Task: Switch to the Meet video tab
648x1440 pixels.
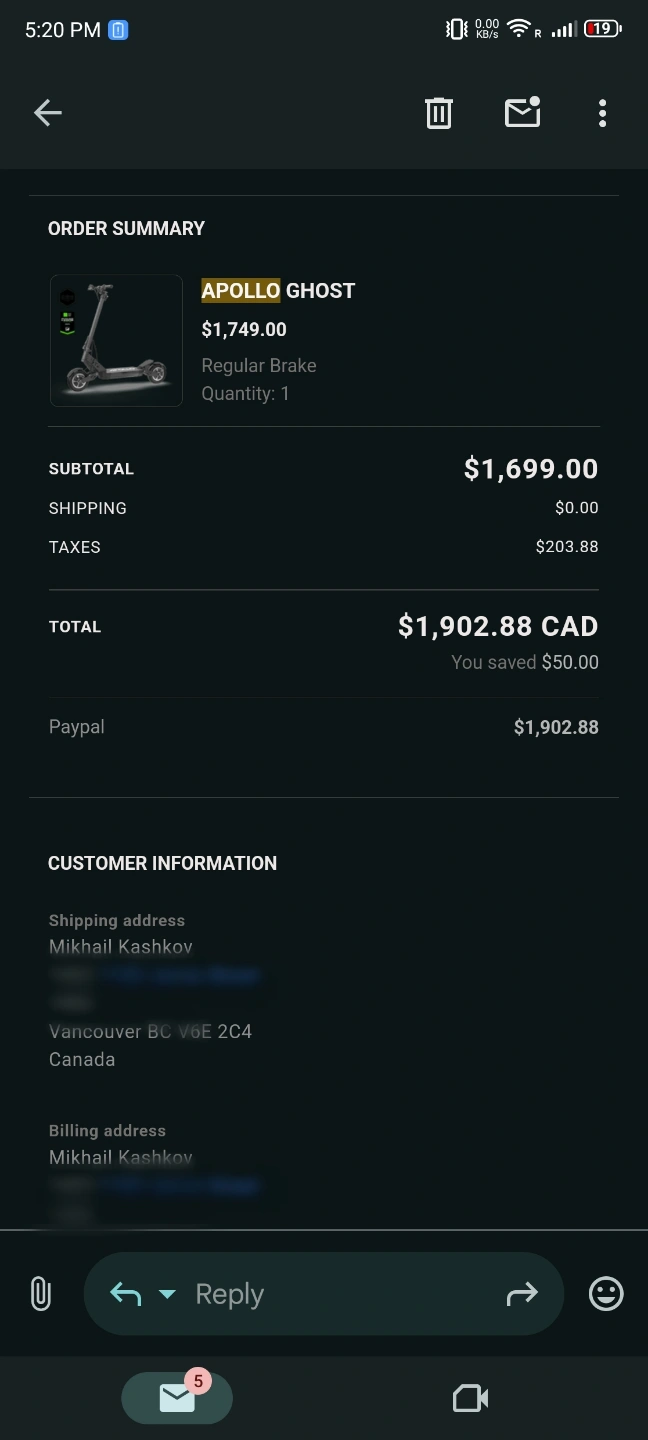Action: pyautogui.click(x=470, y=1397)
